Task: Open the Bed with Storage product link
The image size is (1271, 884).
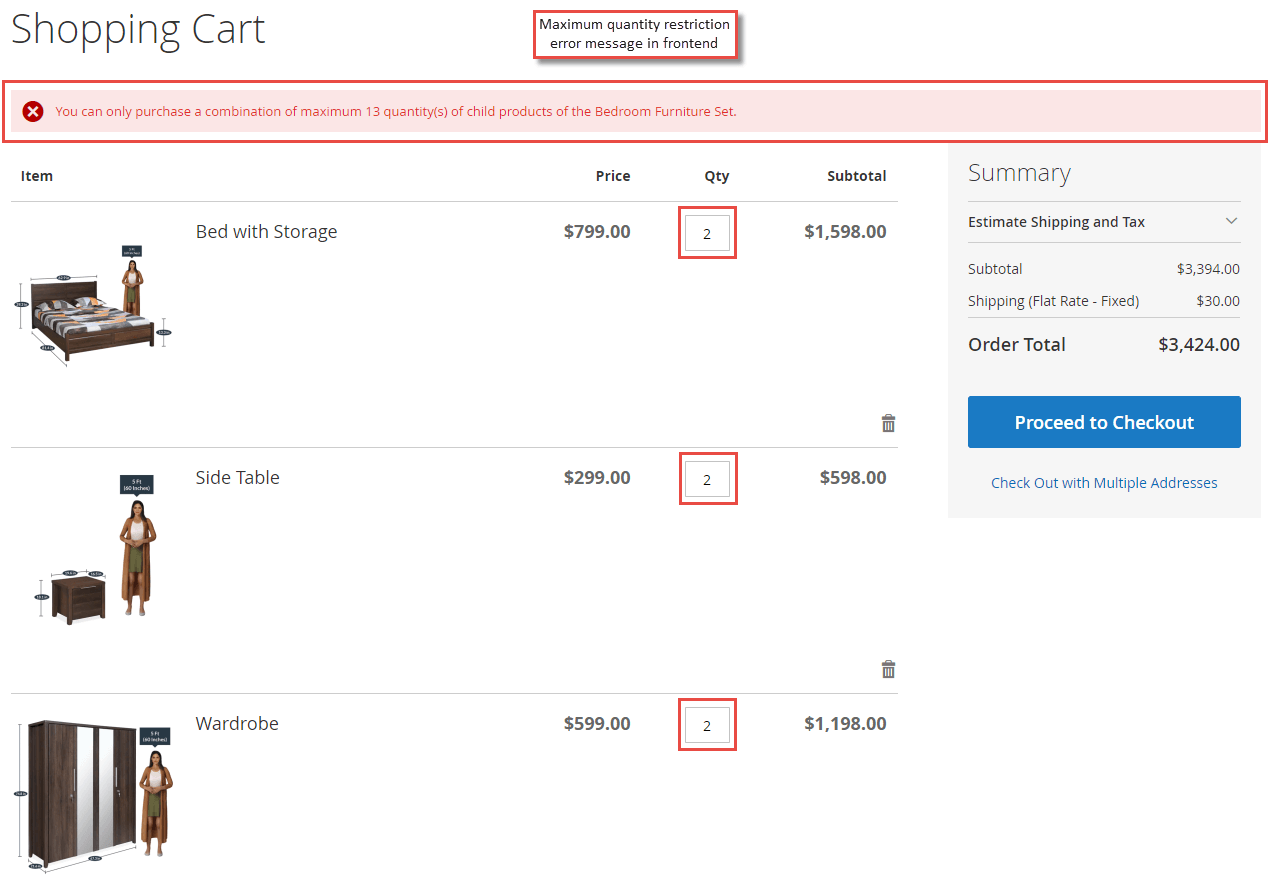Action: click(x=266, y=231)
